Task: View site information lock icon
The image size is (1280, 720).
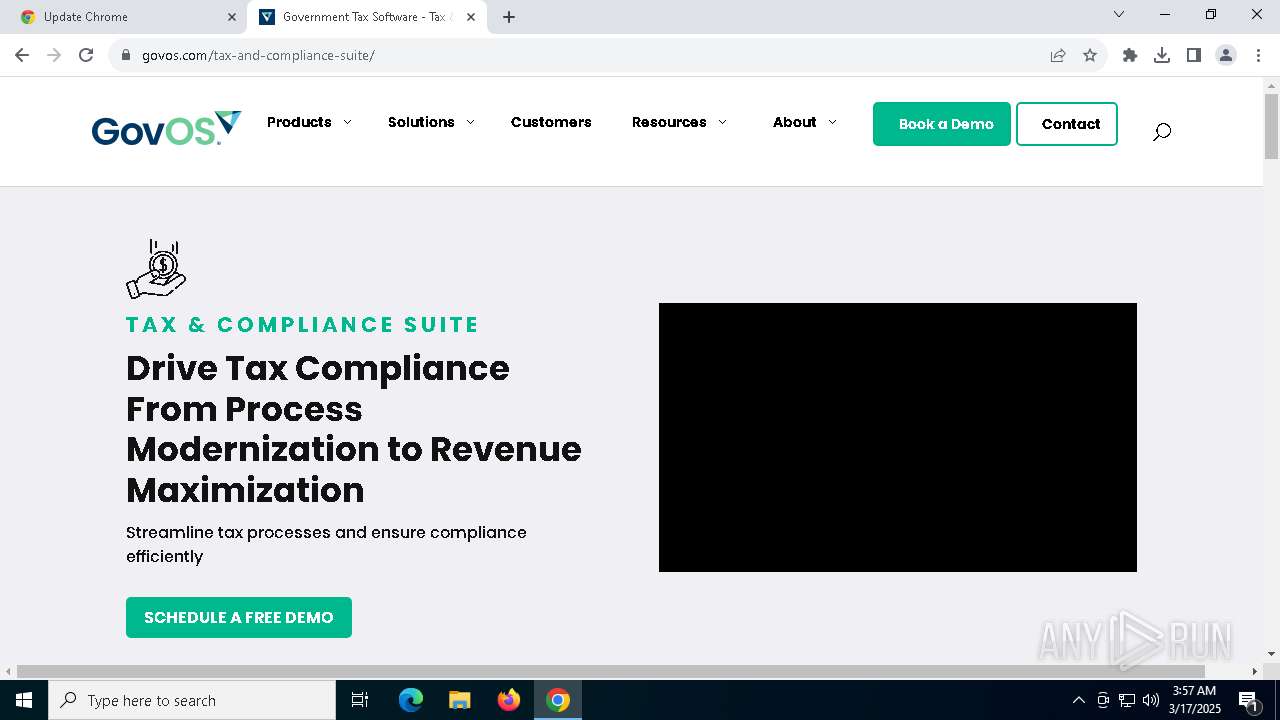Action: coord(126,55)
